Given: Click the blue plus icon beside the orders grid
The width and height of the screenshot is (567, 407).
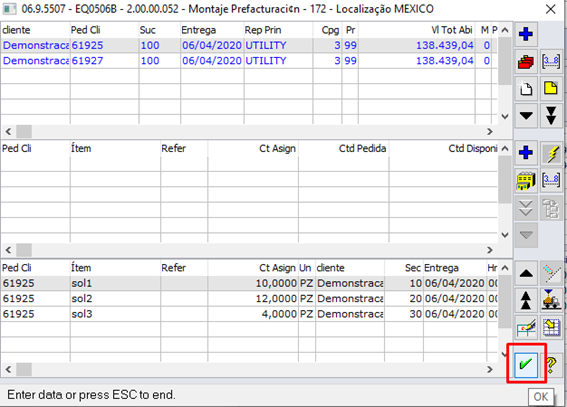Looking at the screenshot, I should coord(526,34).
